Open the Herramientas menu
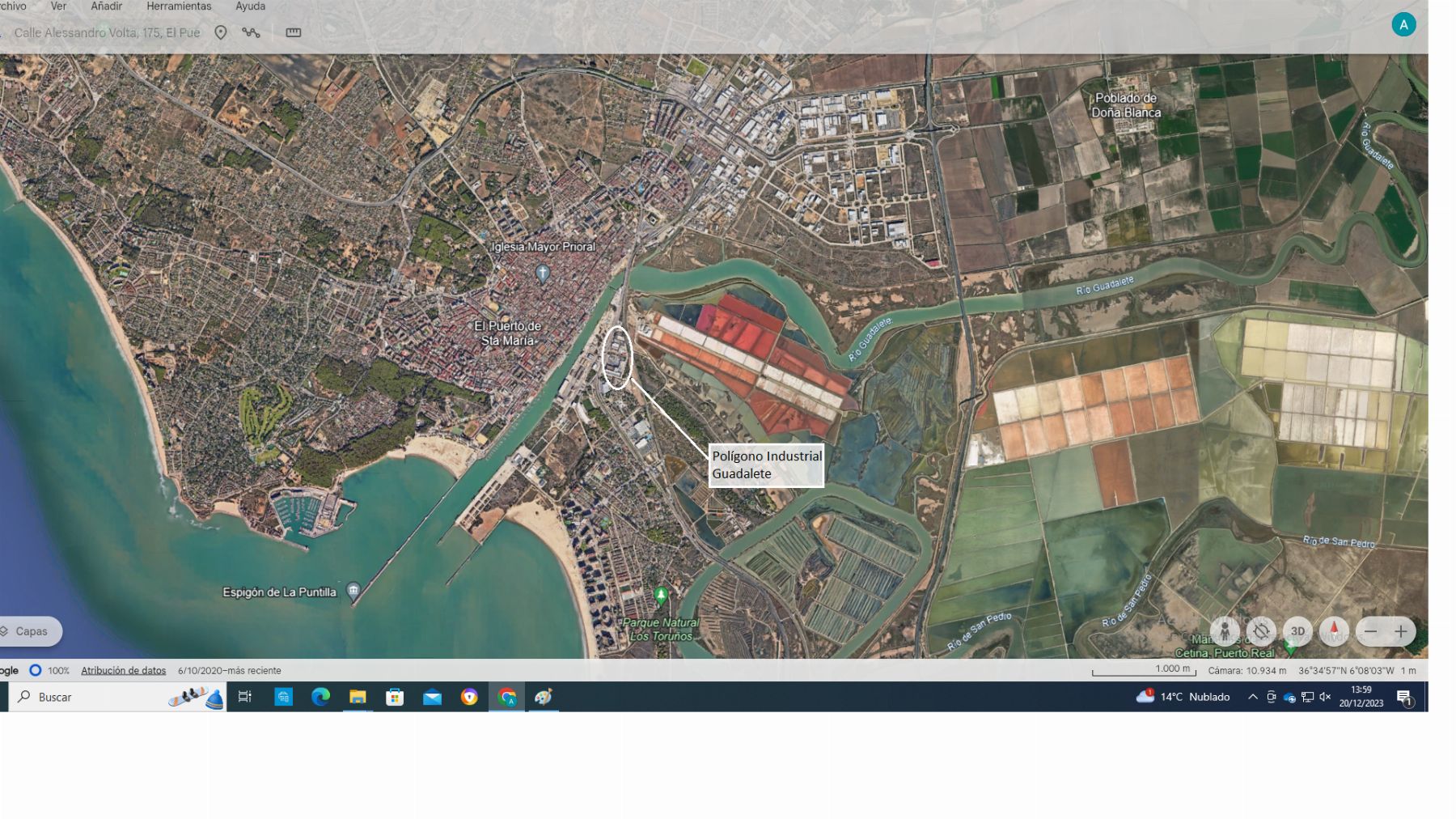The width and height of the screenshot is (1456, 819). (179, 6)
